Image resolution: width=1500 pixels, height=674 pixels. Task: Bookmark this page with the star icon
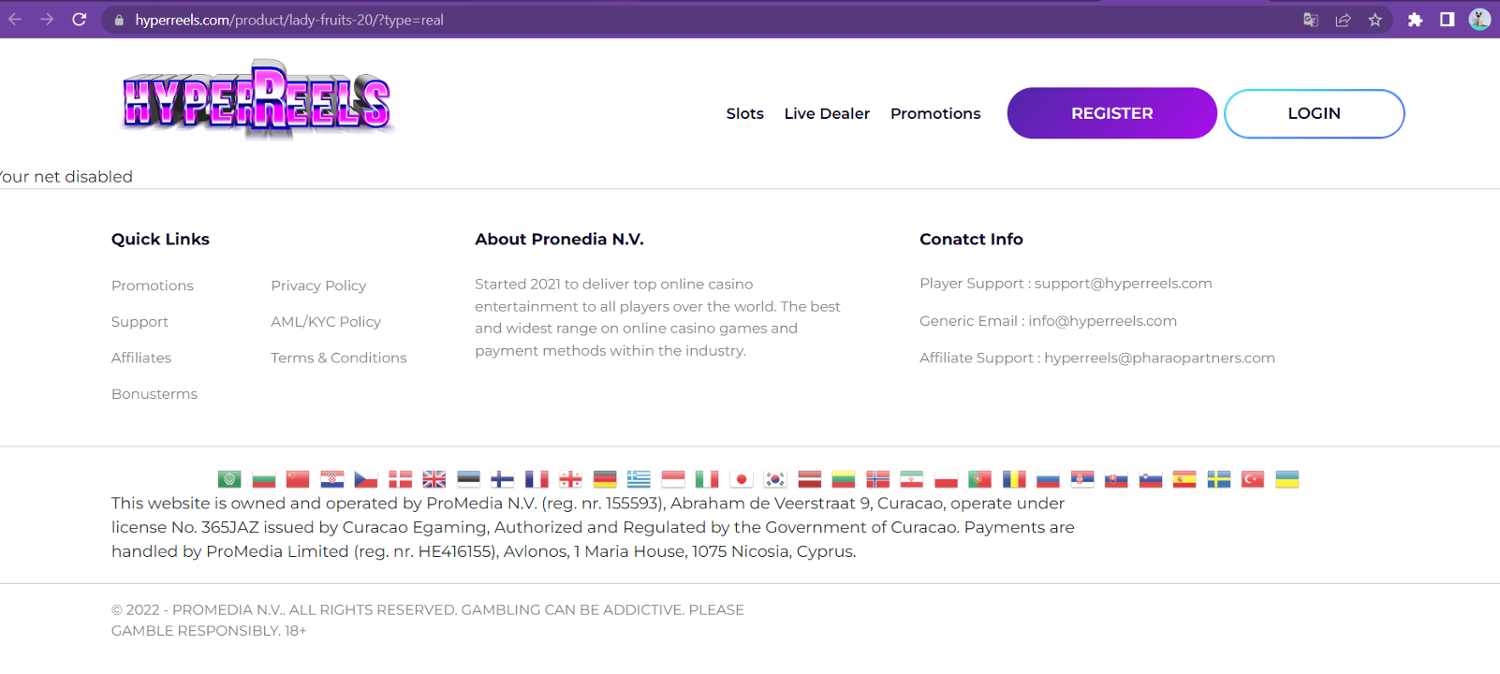pyautogui.click(x=1375, y=20)
